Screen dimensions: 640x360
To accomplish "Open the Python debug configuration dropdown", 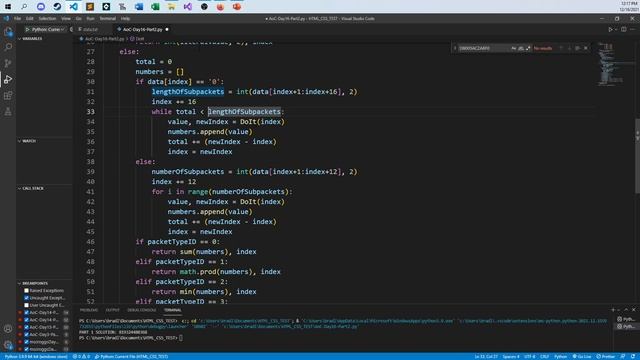I will [48, 29].
